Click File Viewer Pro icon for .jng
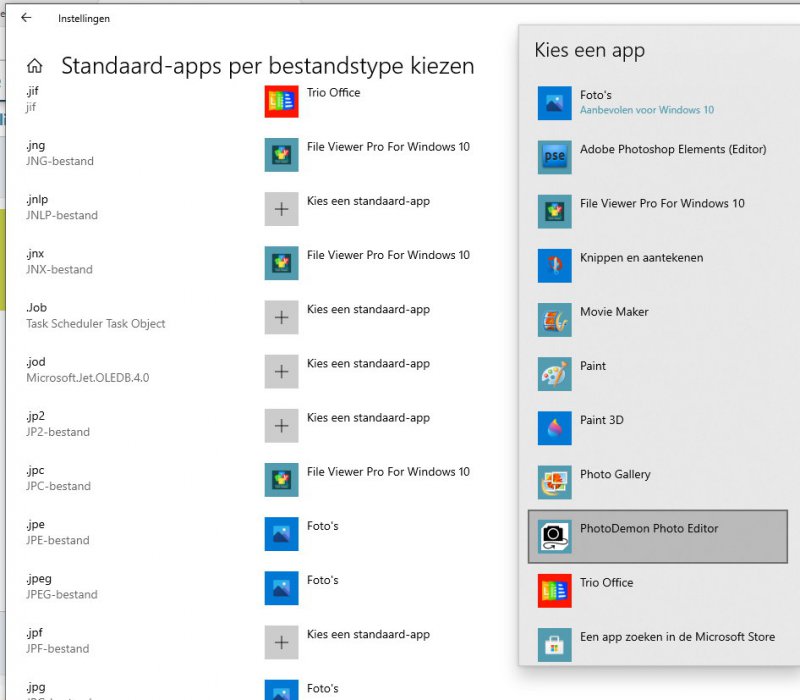800x700 pixels. tap(281, 155)
